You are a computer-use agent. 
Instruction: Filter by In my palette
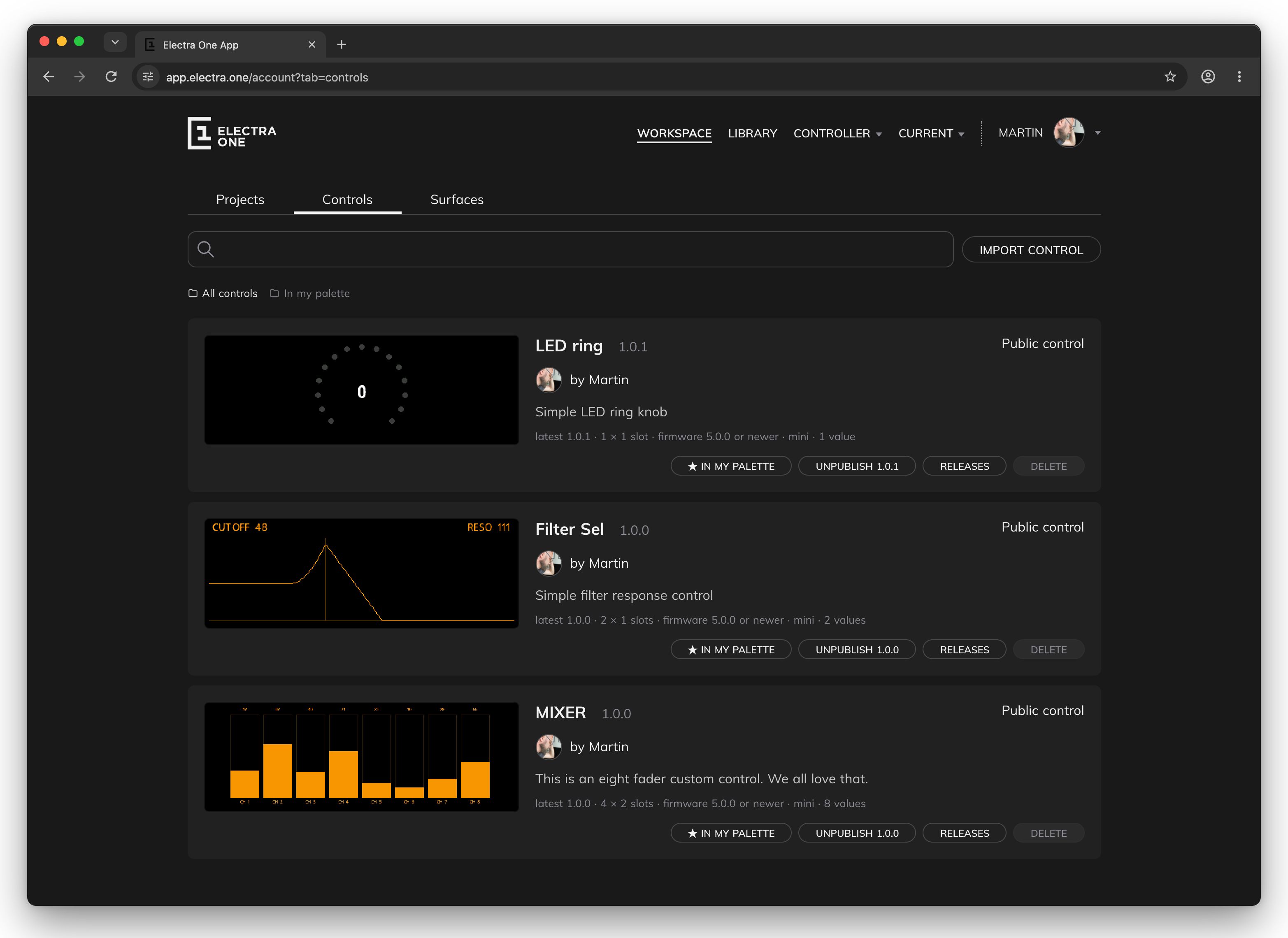click(310, 294)
